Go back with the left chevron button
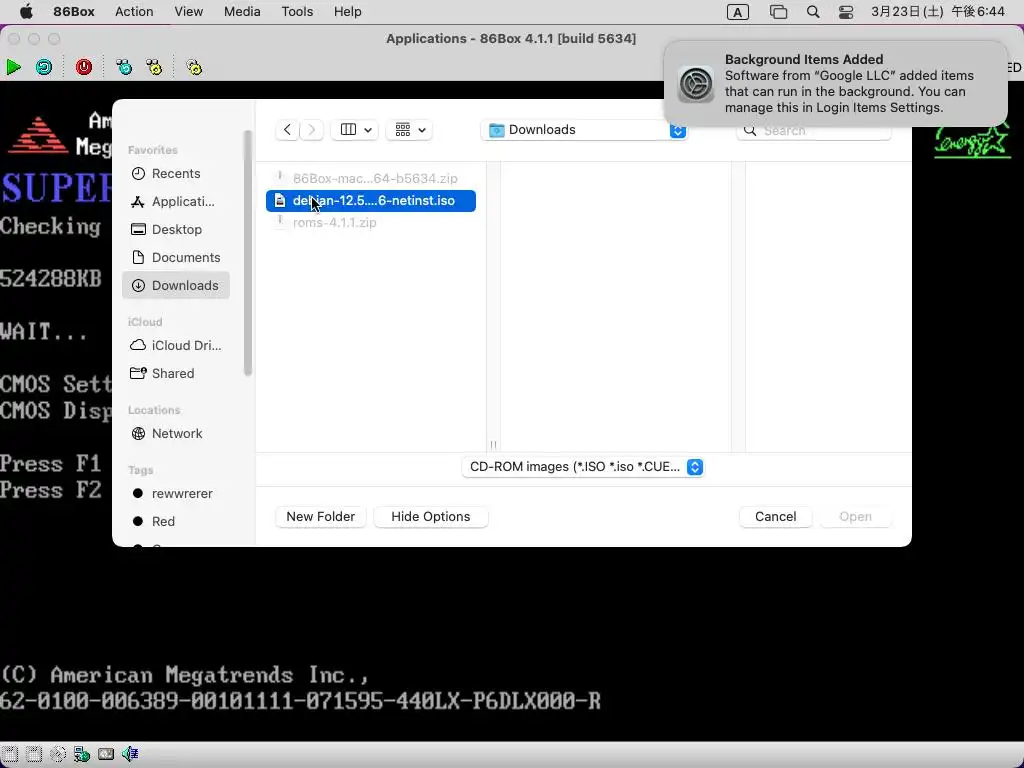 click(x=287, y=129)
